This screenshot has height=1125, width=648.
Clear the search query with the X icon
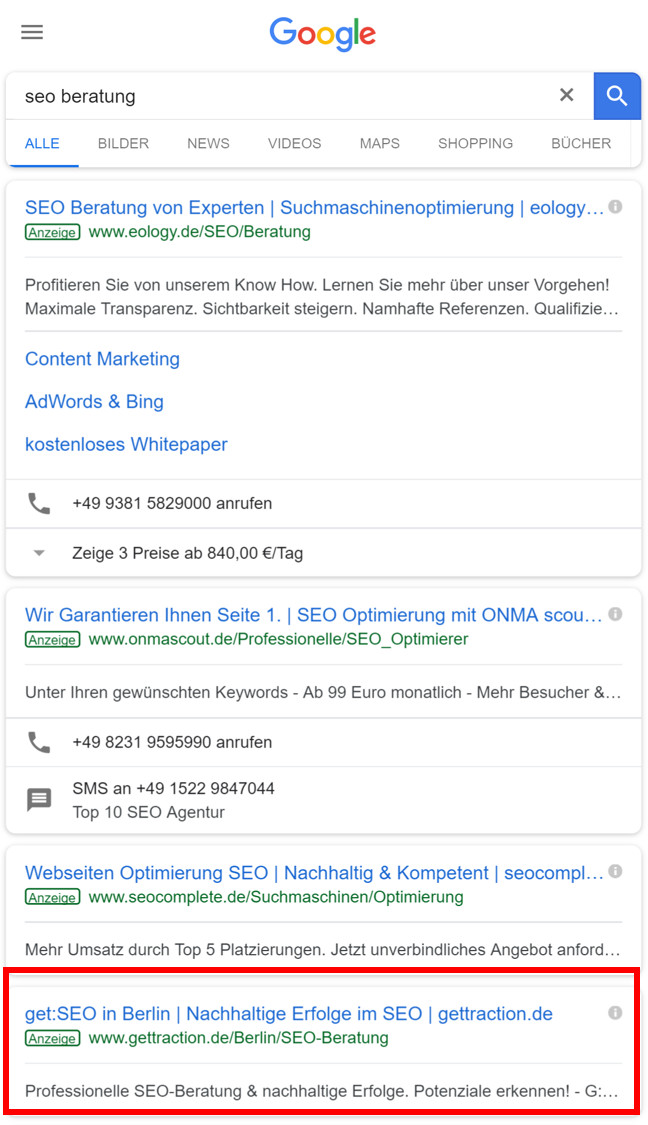[x=567, y=95]
